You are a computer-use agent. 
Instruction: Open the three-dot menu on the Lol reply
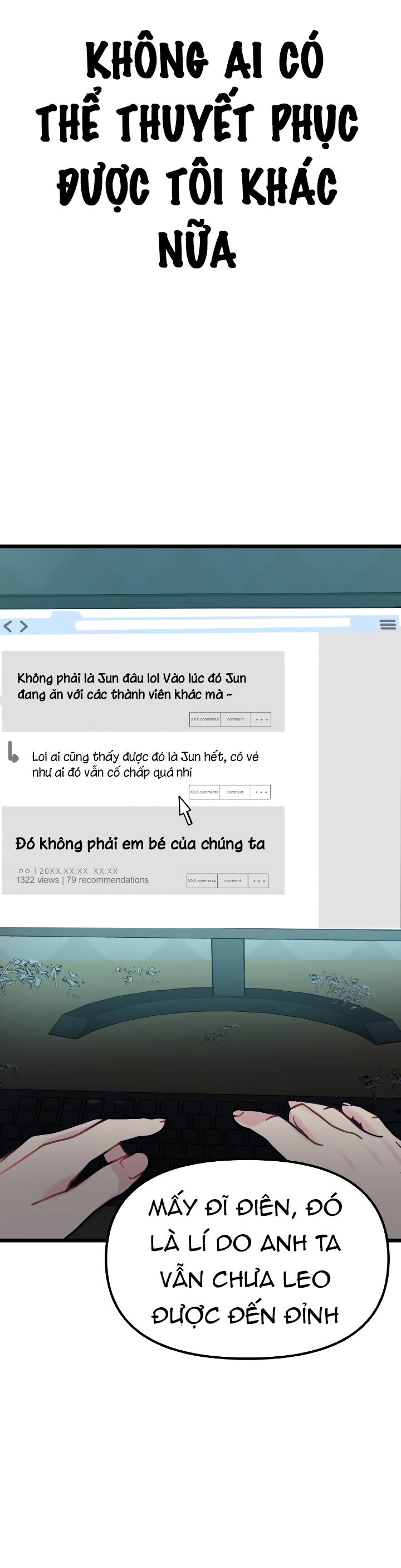pos(261,792)
